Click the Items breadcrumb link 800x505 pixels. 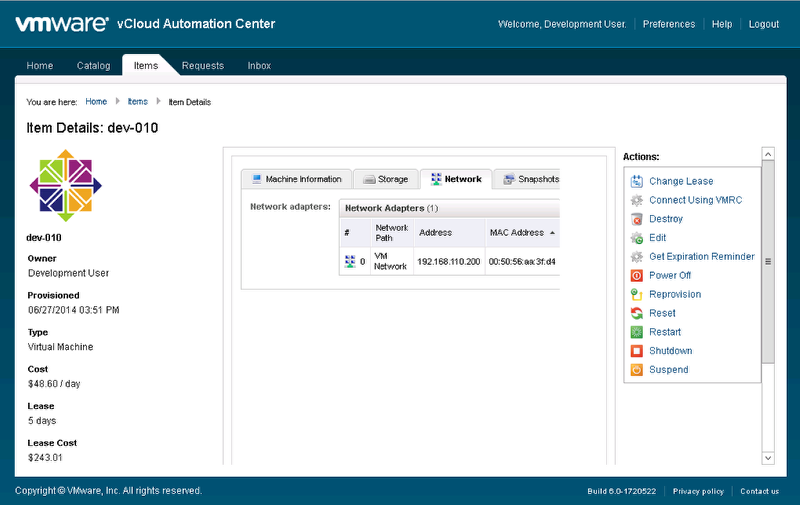138,102
